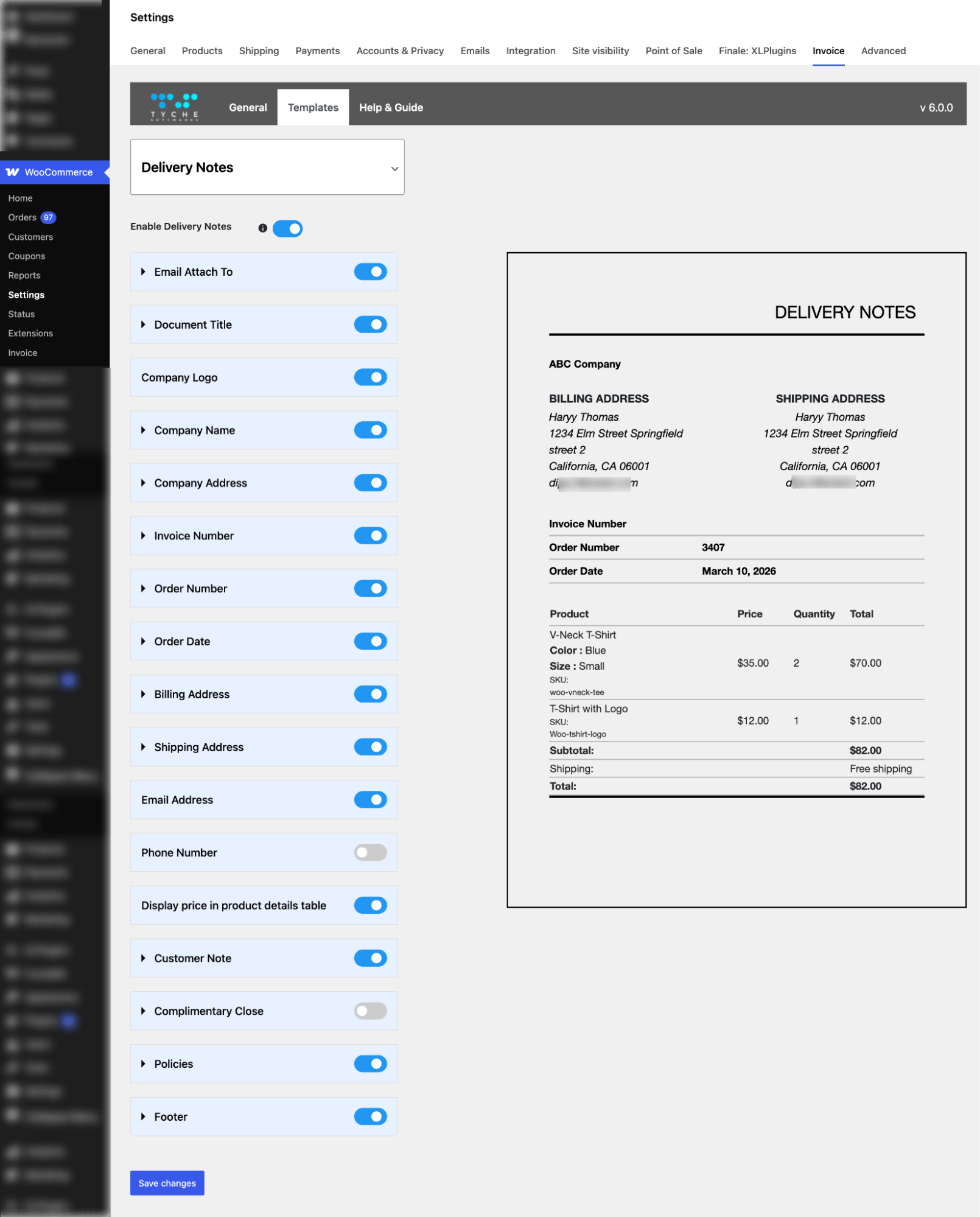The width and height of the screenshot is (980, 1217).
Task: Click the WooCommerce icon in the sidebar
Action: 12,172
